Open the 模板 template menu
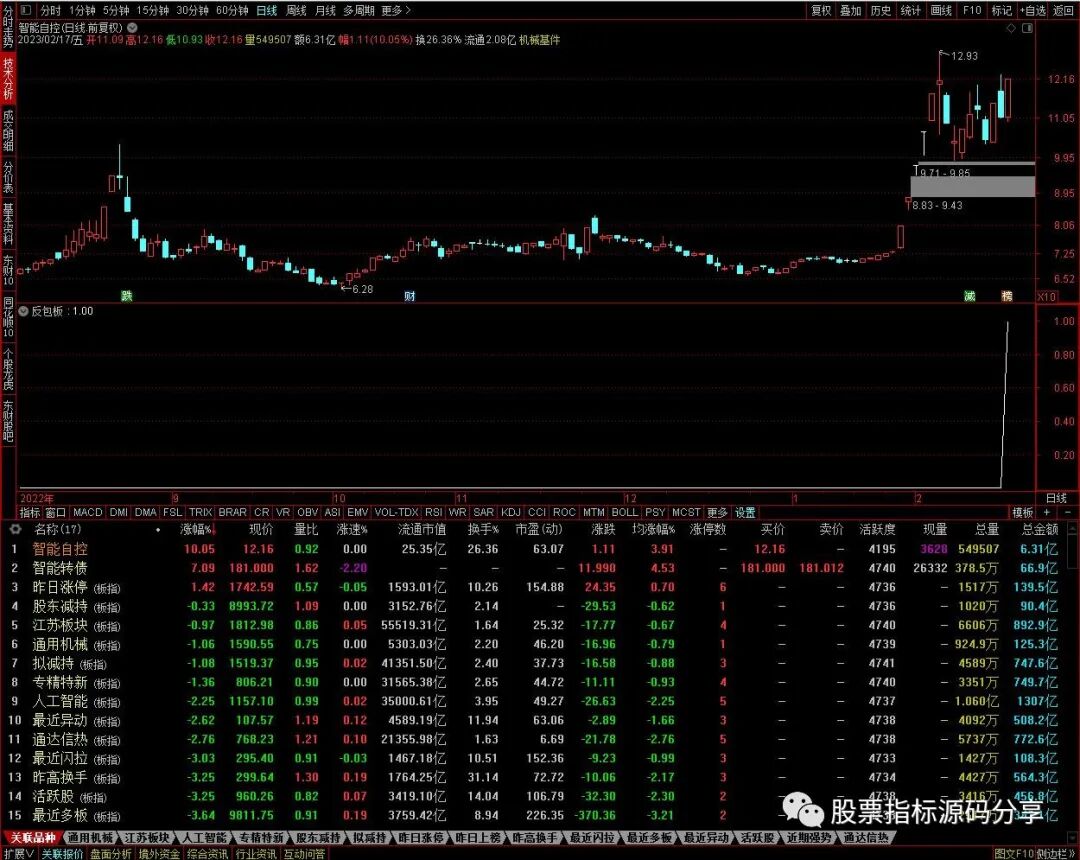Viewport: 1080px width, 860px height. (1023, 512)
